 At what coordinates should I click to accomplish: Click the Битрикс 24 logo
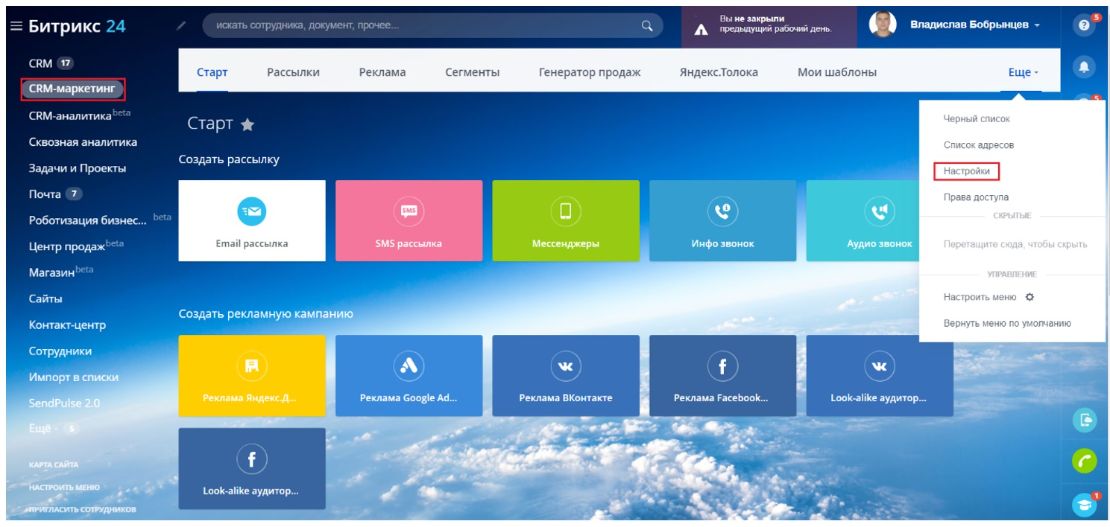coord(76,26)
